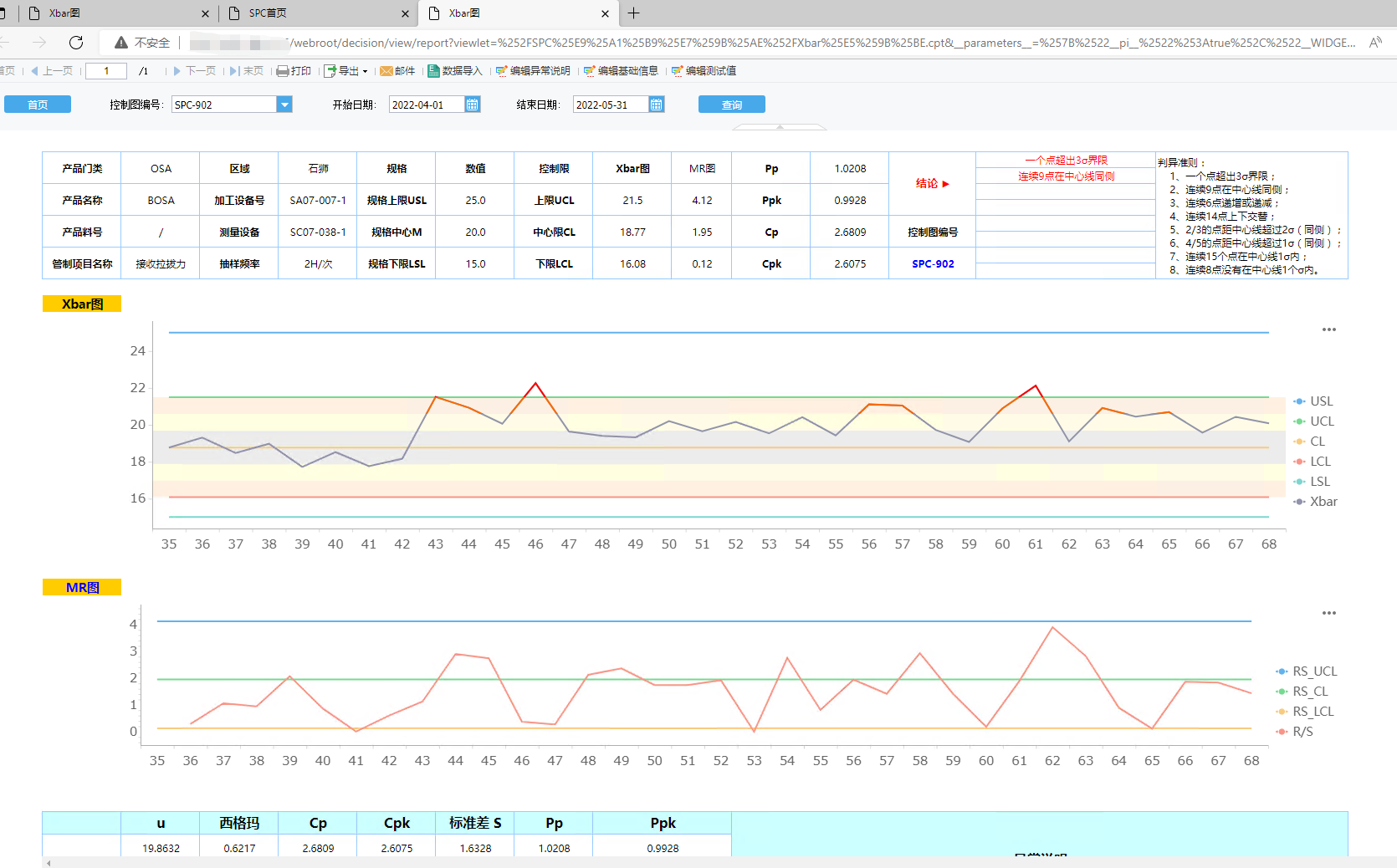Open the read aloud icon in address bar
The height and width of the screenshot is (868, 1397).
pos(1375,43)
